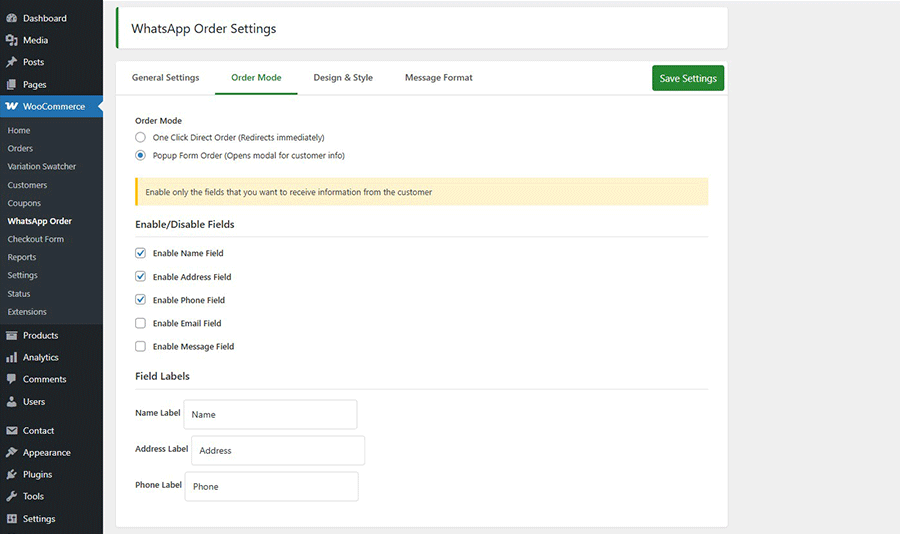Screen dimensions: 900x534
Task: Open Products menu item text
Action: 40,335
